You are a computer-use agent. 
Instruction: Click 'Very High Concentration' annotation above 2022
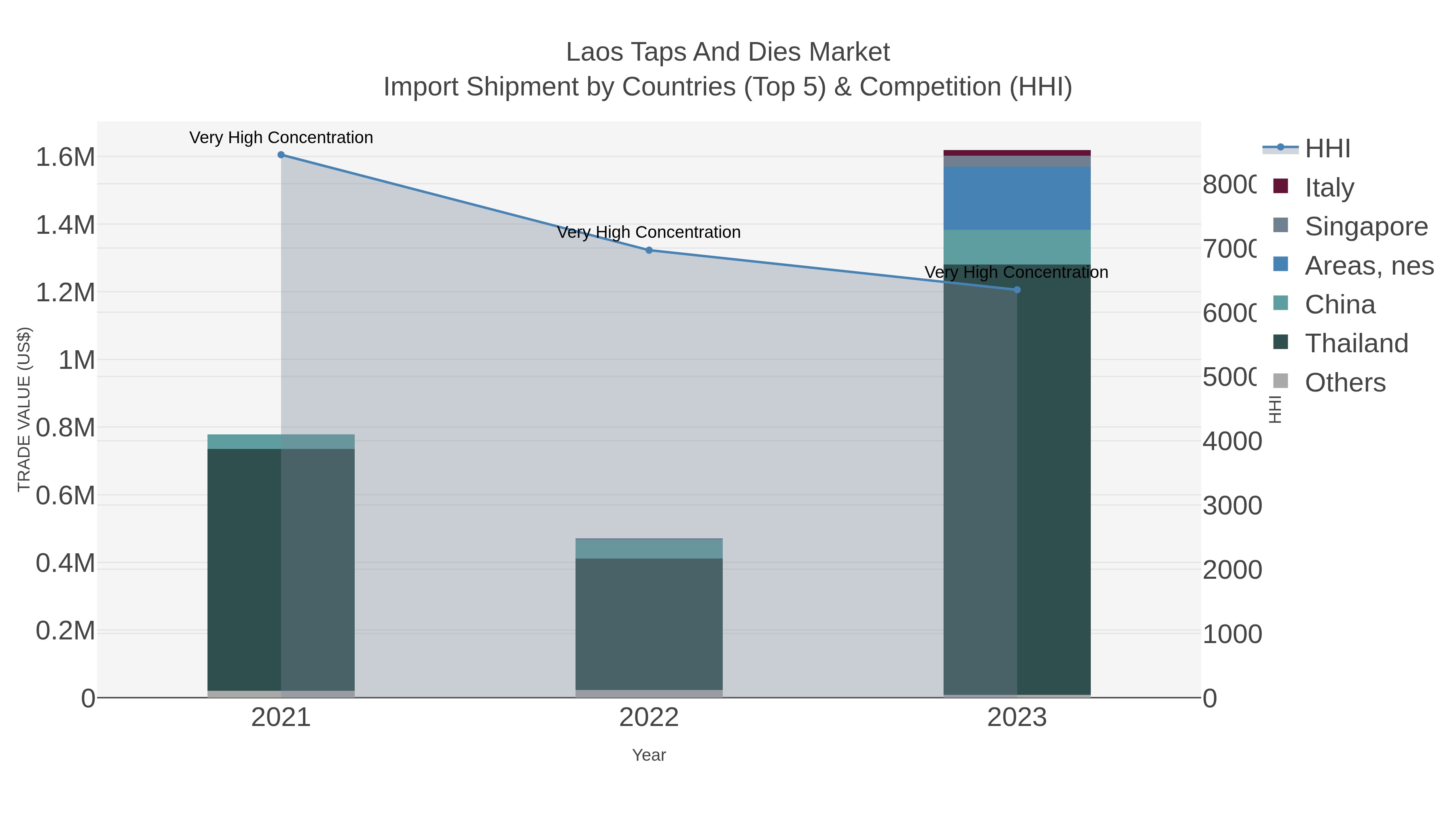click(x=649, y=232)
